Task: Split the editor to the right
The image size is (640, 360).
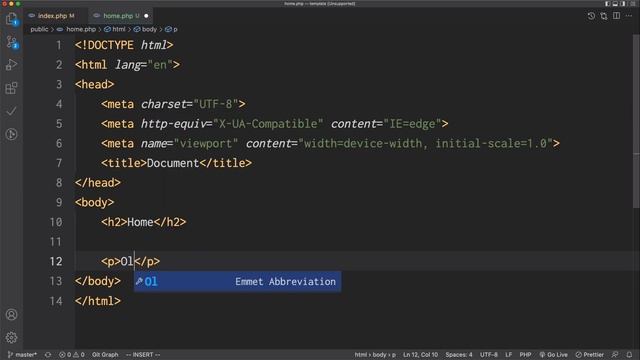Action: [616, 16]
